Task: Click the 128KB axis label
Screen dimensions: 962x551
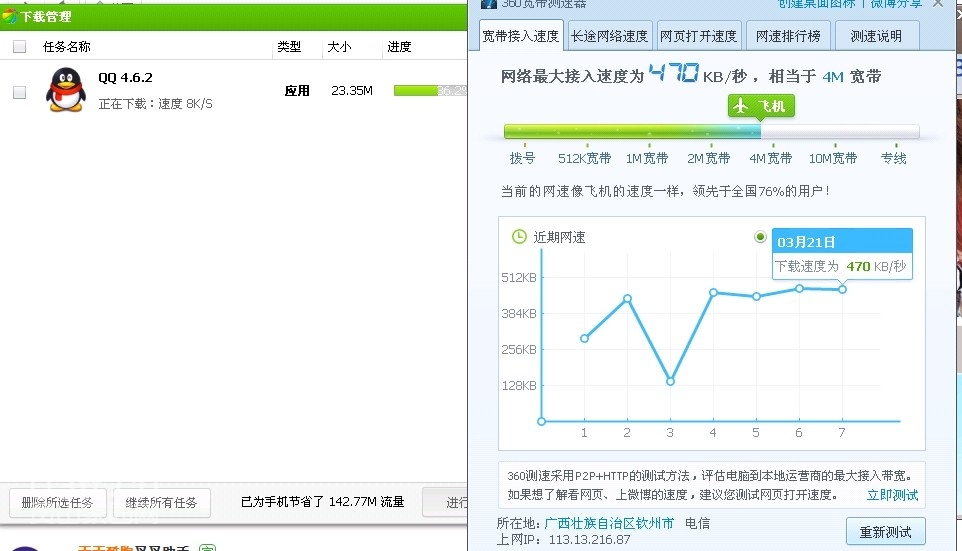Action: (518, 385)
